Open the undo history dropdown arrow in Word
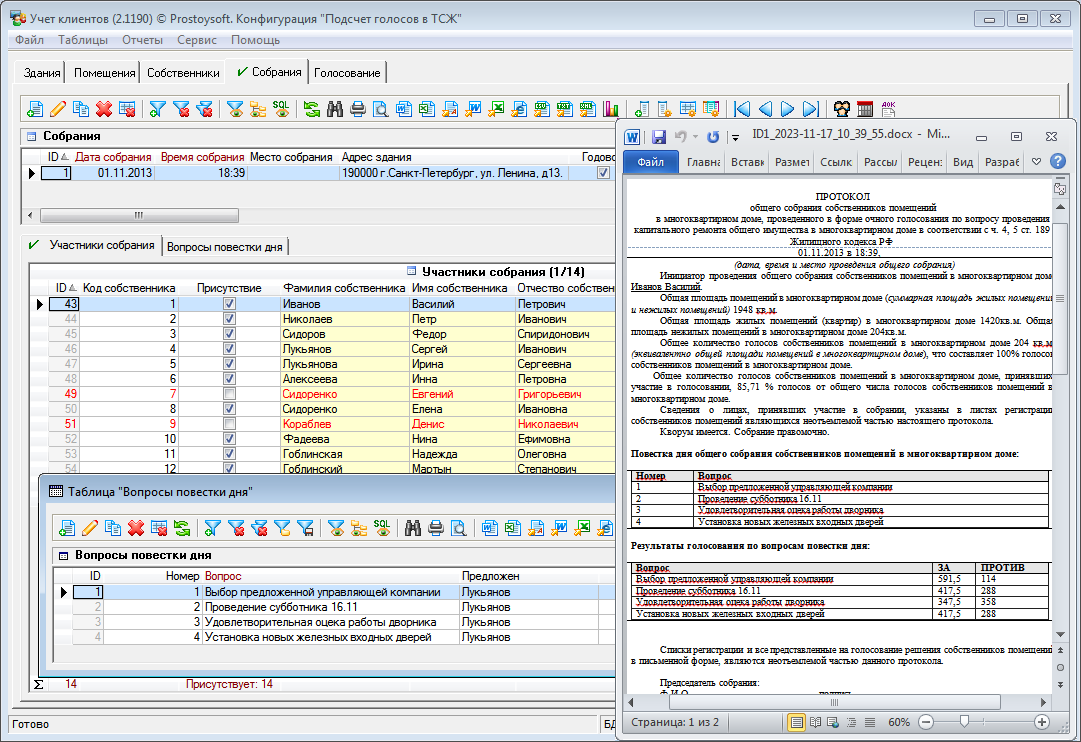The width and height of the screenshot is (1081, 742). pyautogui.click(x=695, y=137)
